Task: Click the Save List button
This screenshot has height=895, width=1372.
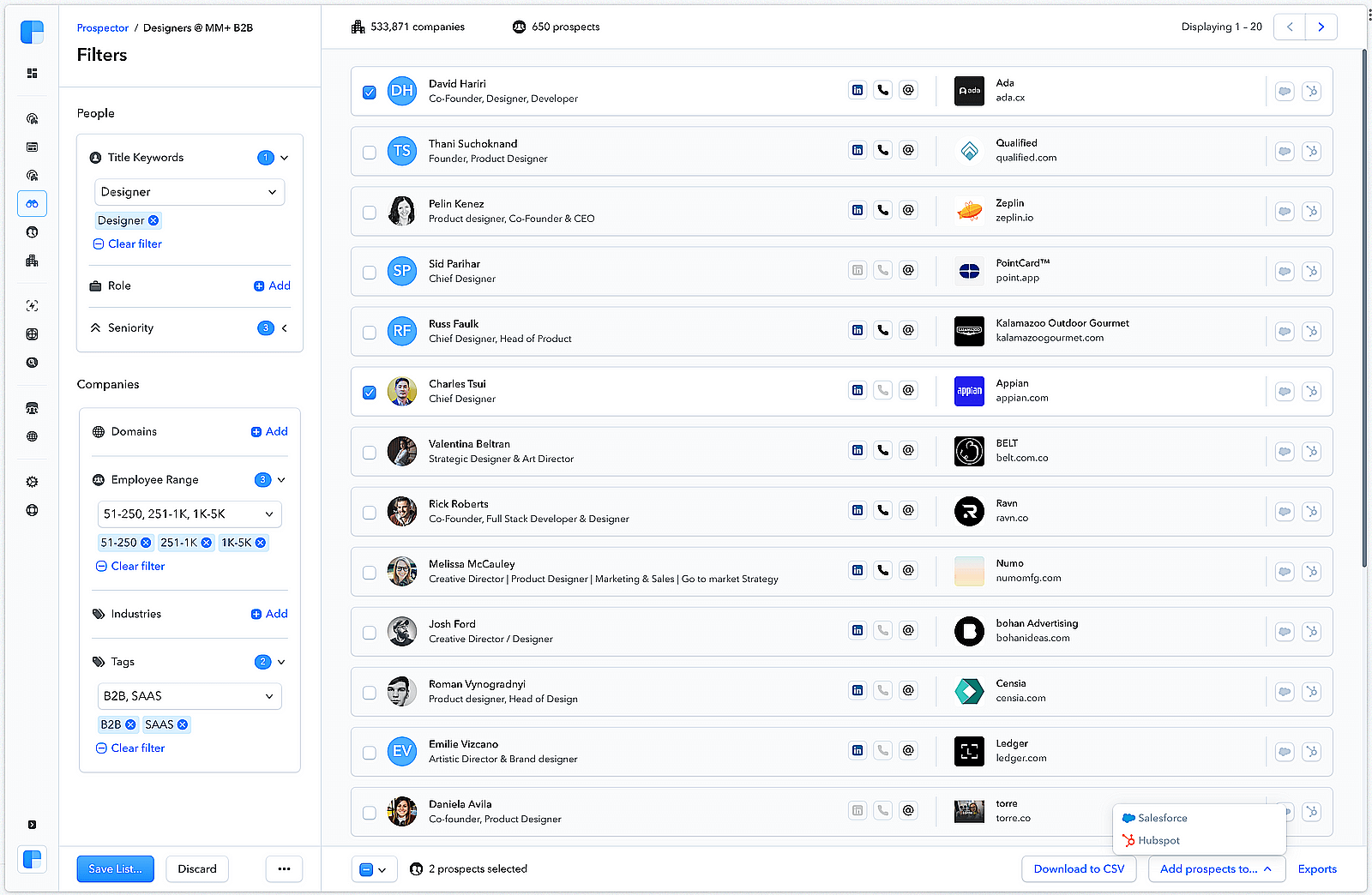Action: pos(114,868)
